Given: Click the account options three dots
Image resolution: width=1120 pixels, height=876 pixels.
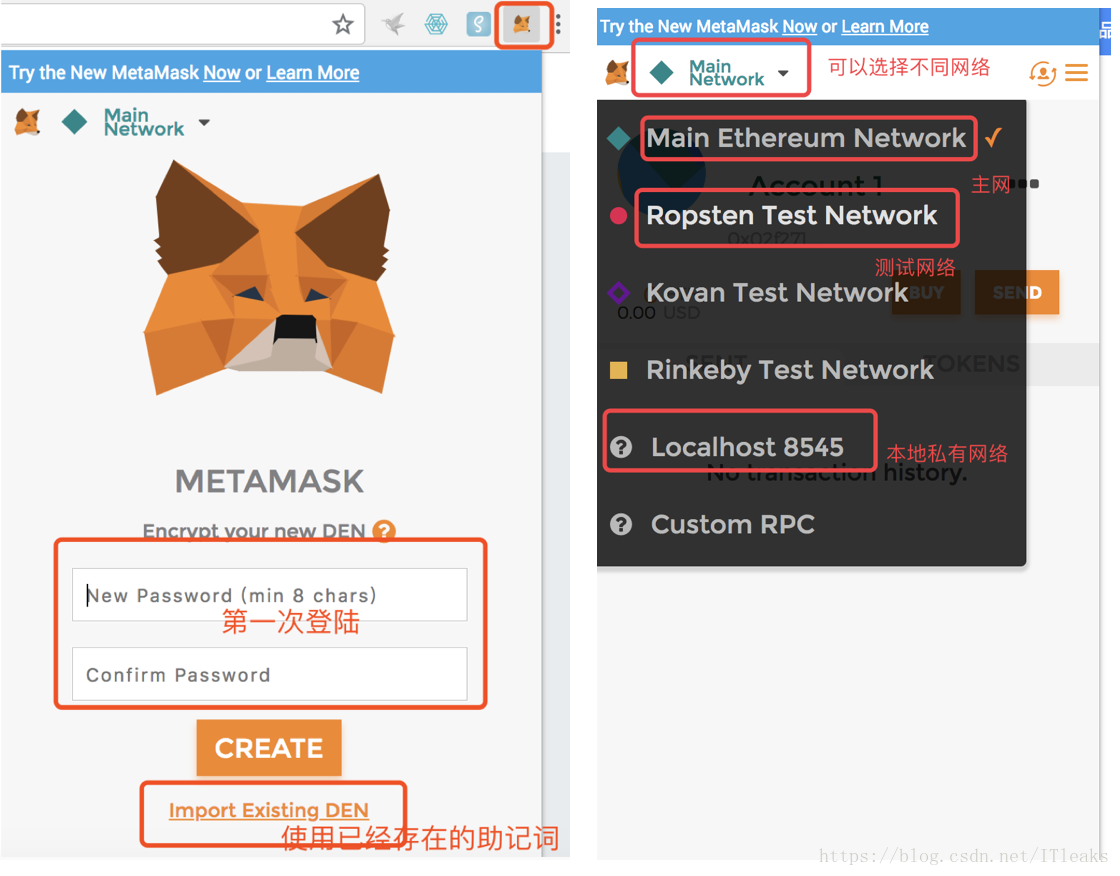Looking at the screenshot, I should pyautogui.click(x=1027, y=184).
